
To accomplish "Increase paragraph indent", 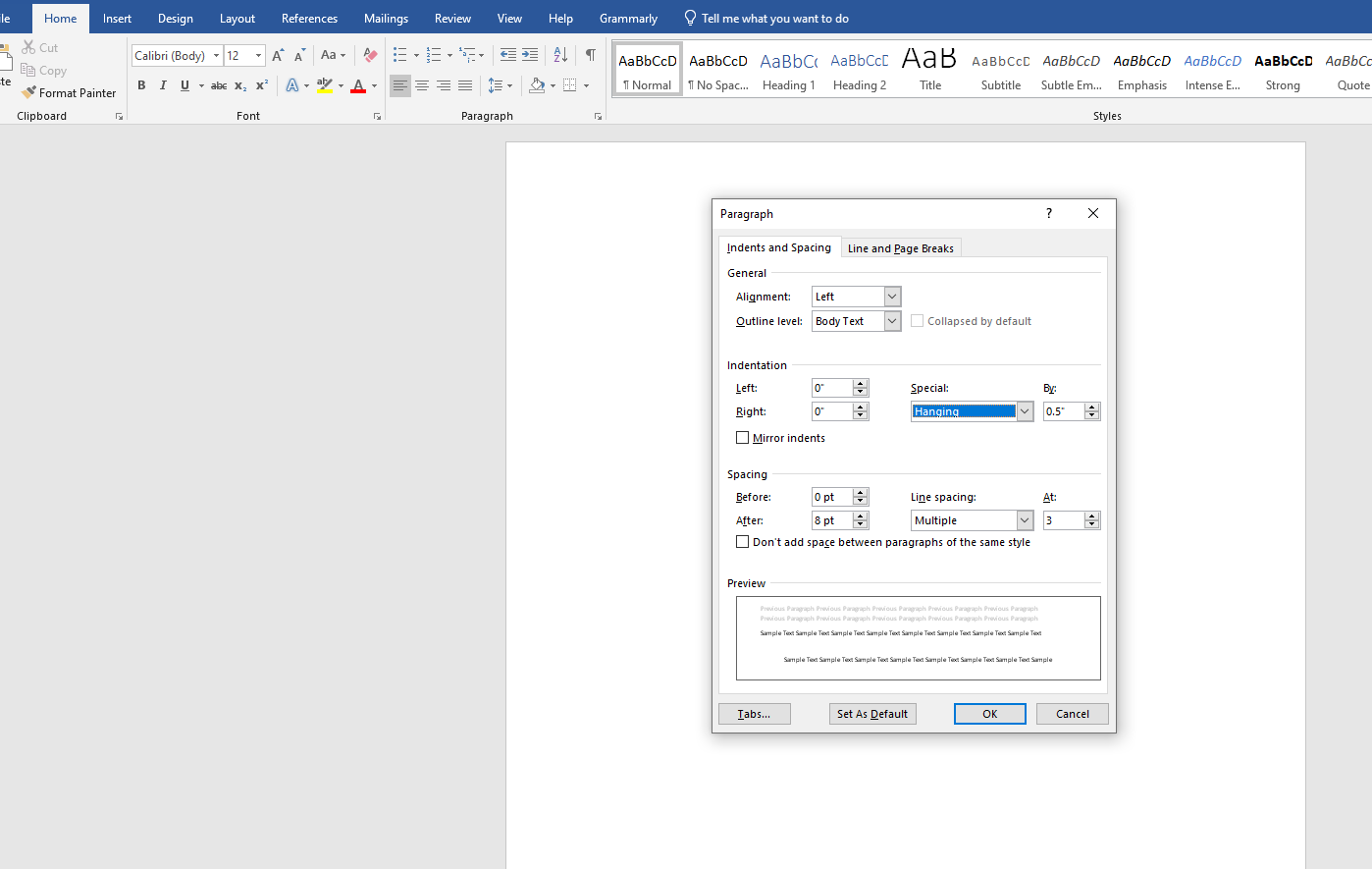I will 530,55.
